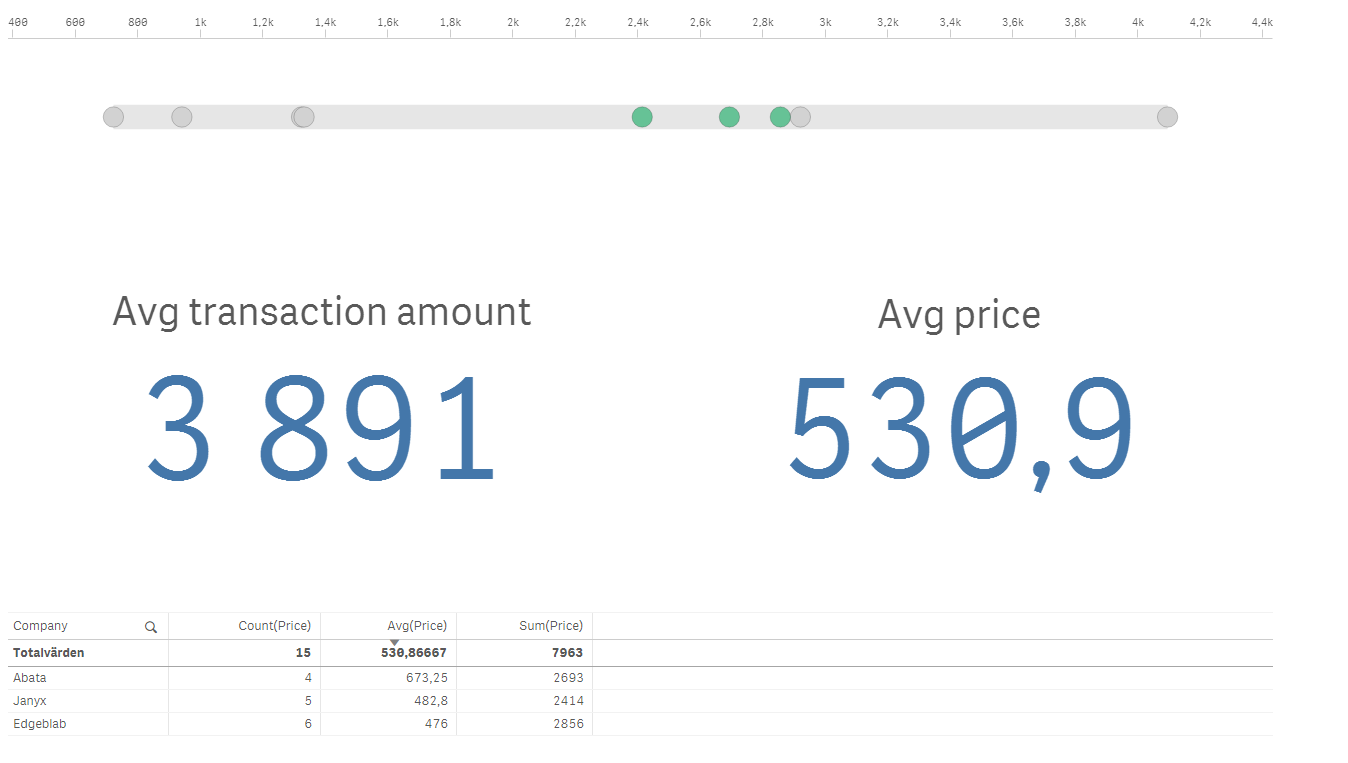Select Edgeblab in the Company column
Screen dimensions: 1348x763
pos(40,724)
